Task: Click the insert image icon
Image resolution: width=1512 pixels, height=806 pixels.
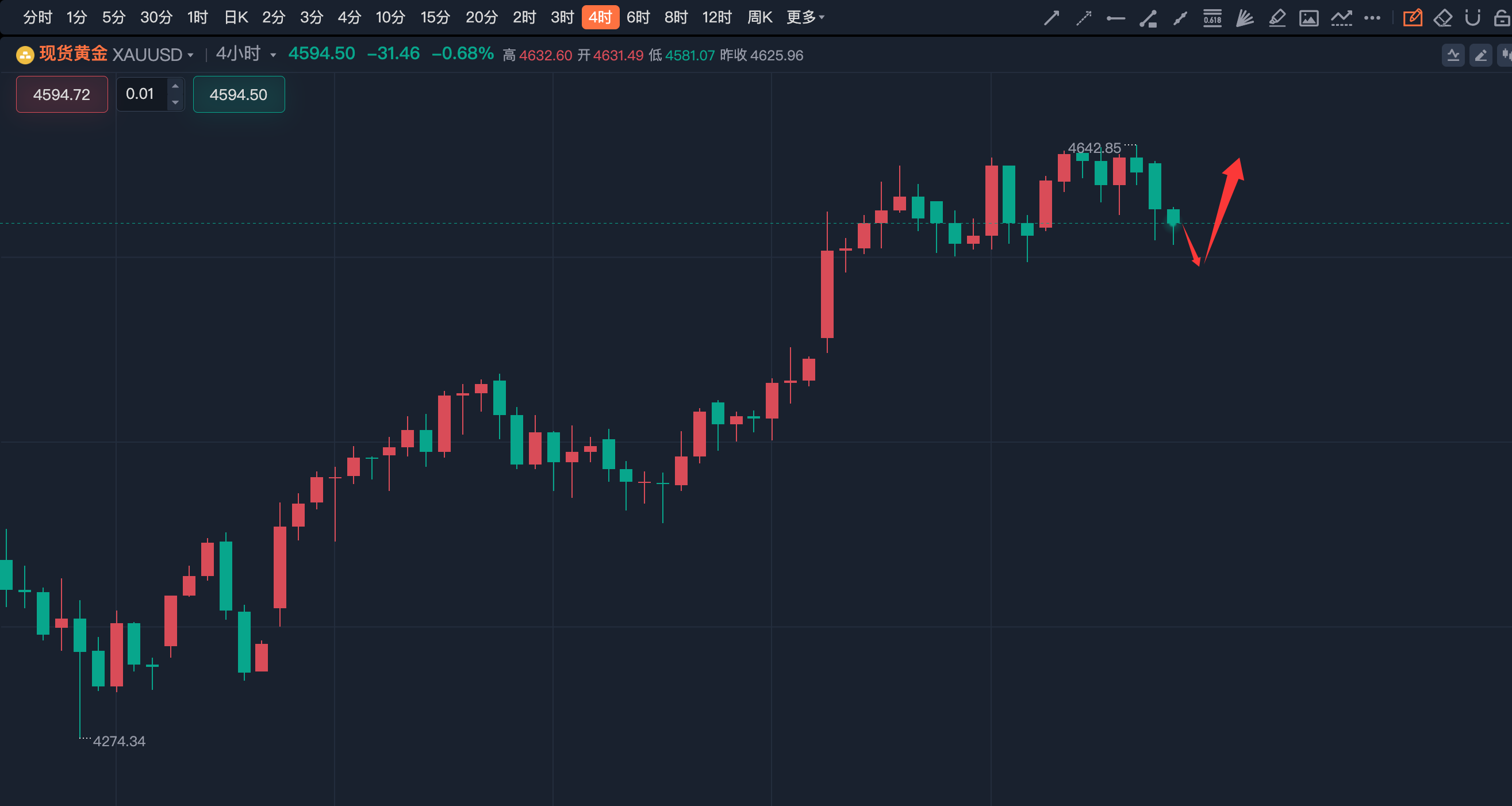Action: [1308, 18]
